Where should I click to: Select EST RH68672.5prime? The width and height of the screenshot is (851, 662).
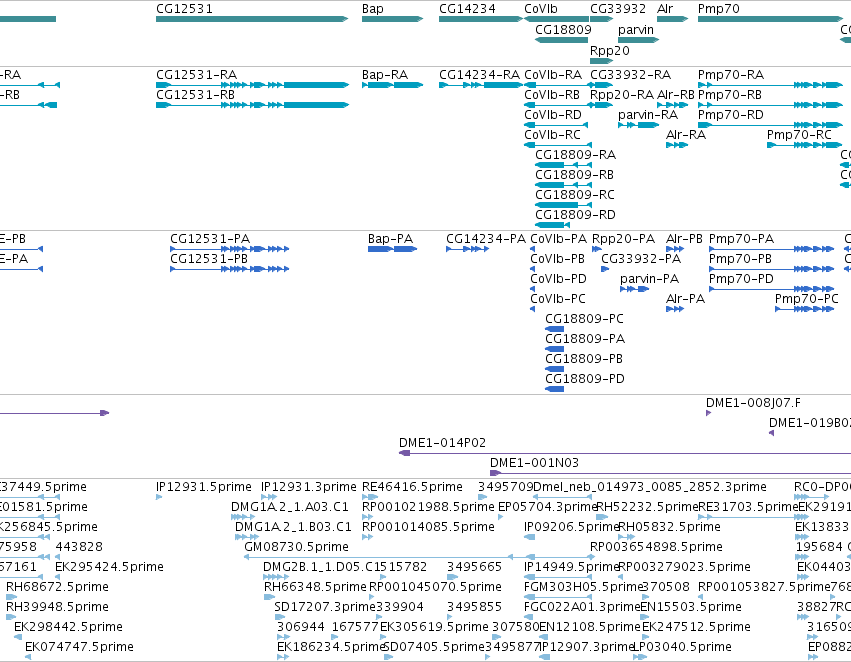pyautogui.click(x=57, y=588)
